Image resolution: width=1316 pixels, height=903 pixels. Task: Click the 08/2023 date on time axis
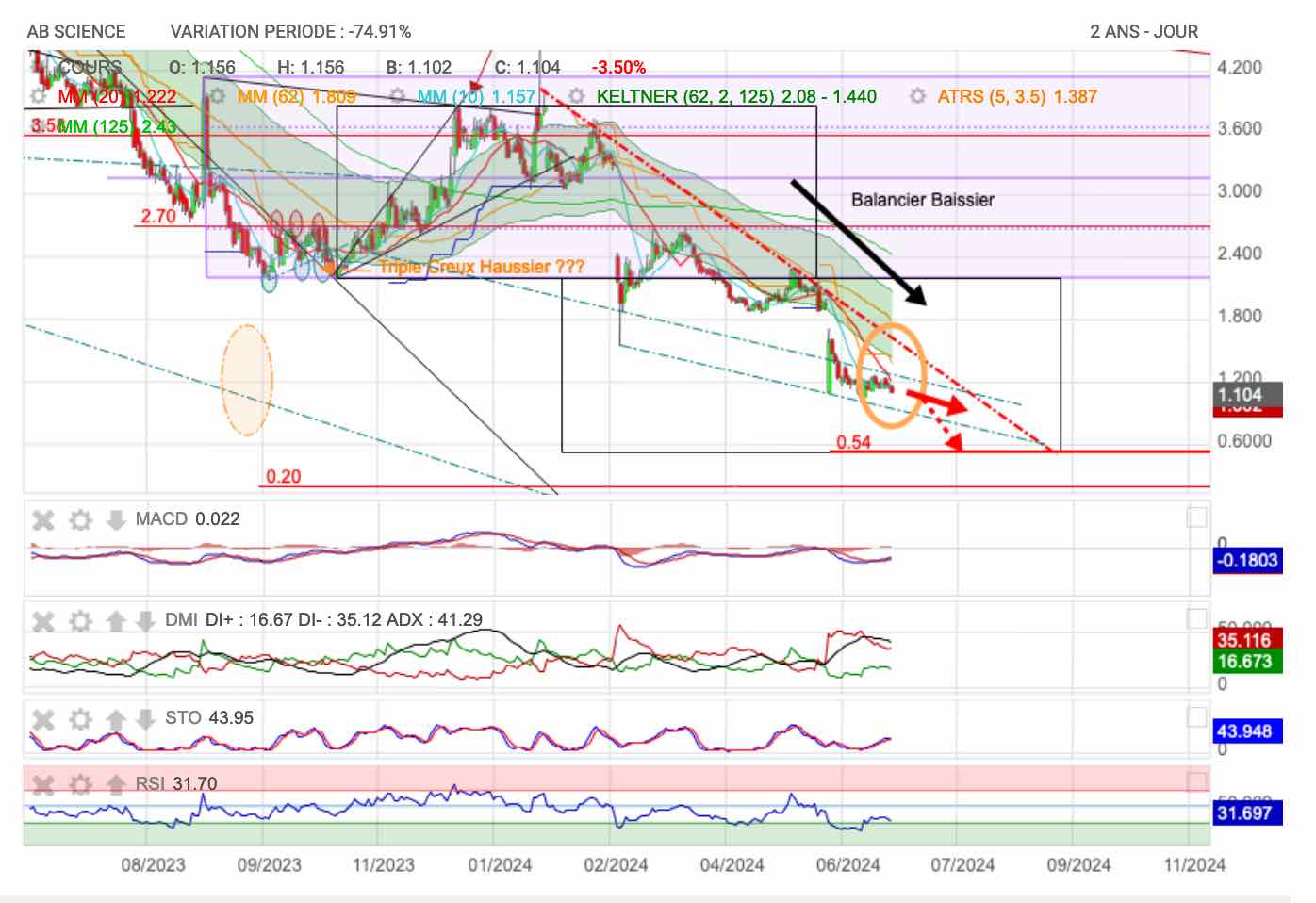(x=153, y=864)
